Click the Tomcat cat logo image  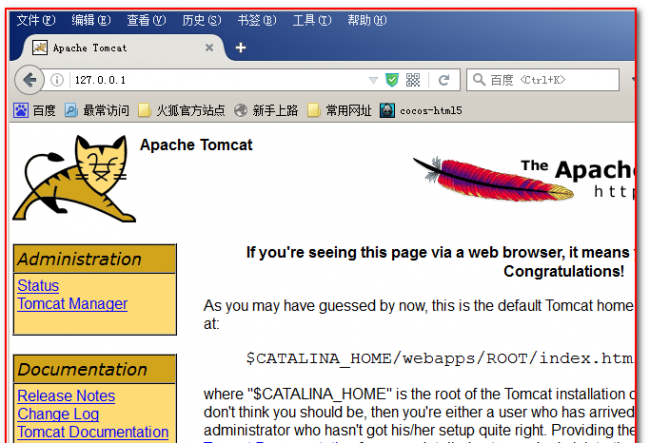point(74,179)
